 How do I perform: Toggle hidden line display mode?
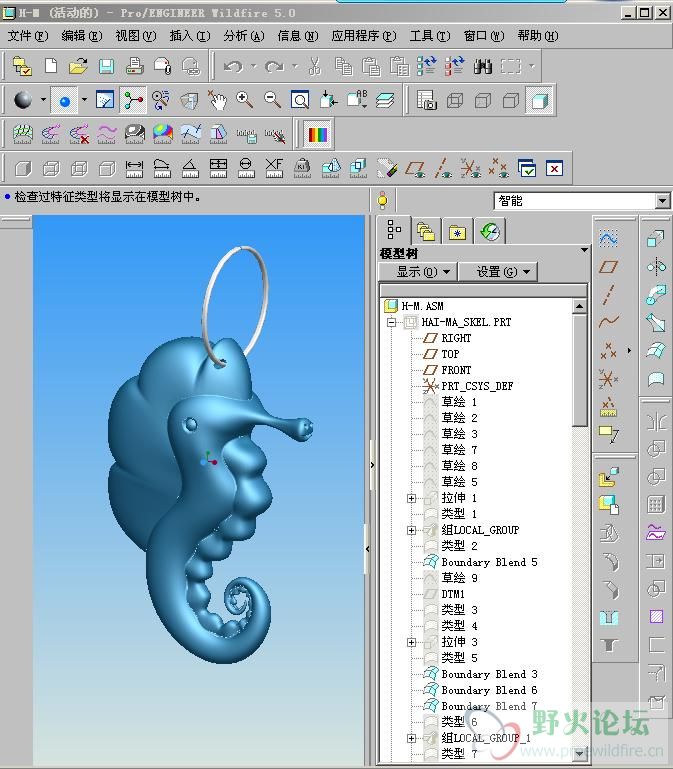tap(483, 100)
